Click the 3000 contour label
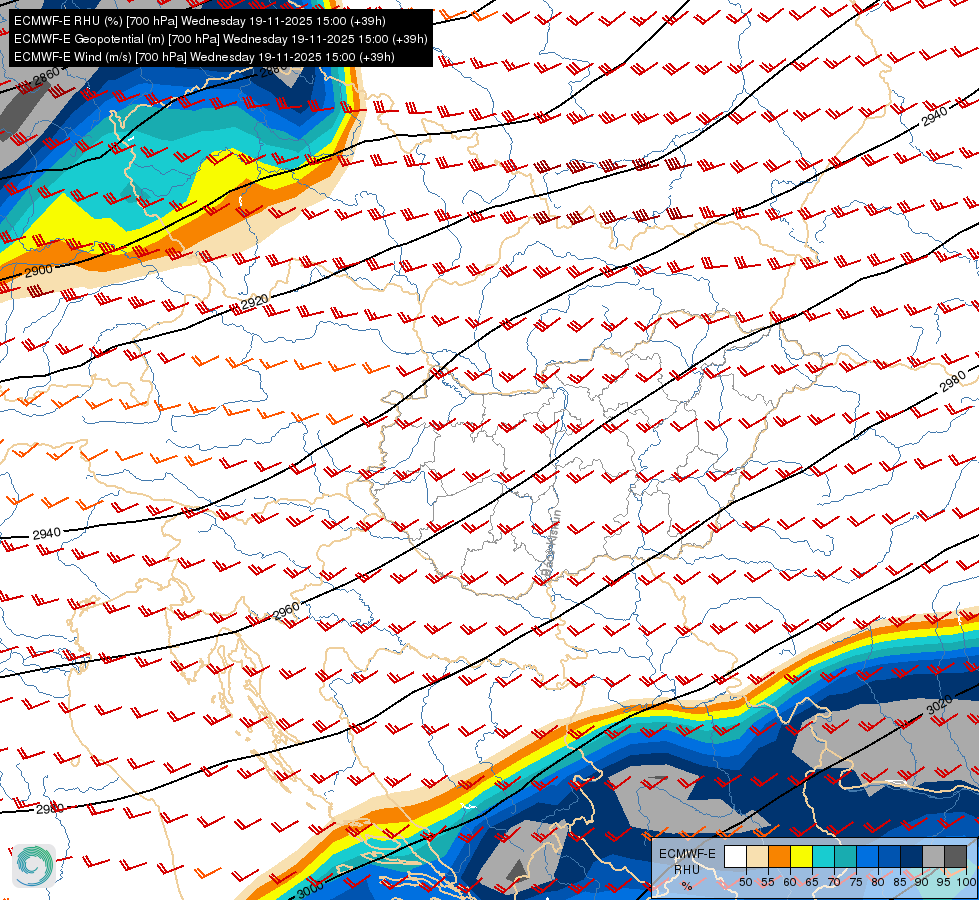Viewport: 979px width, 900px height. point(310,888)
